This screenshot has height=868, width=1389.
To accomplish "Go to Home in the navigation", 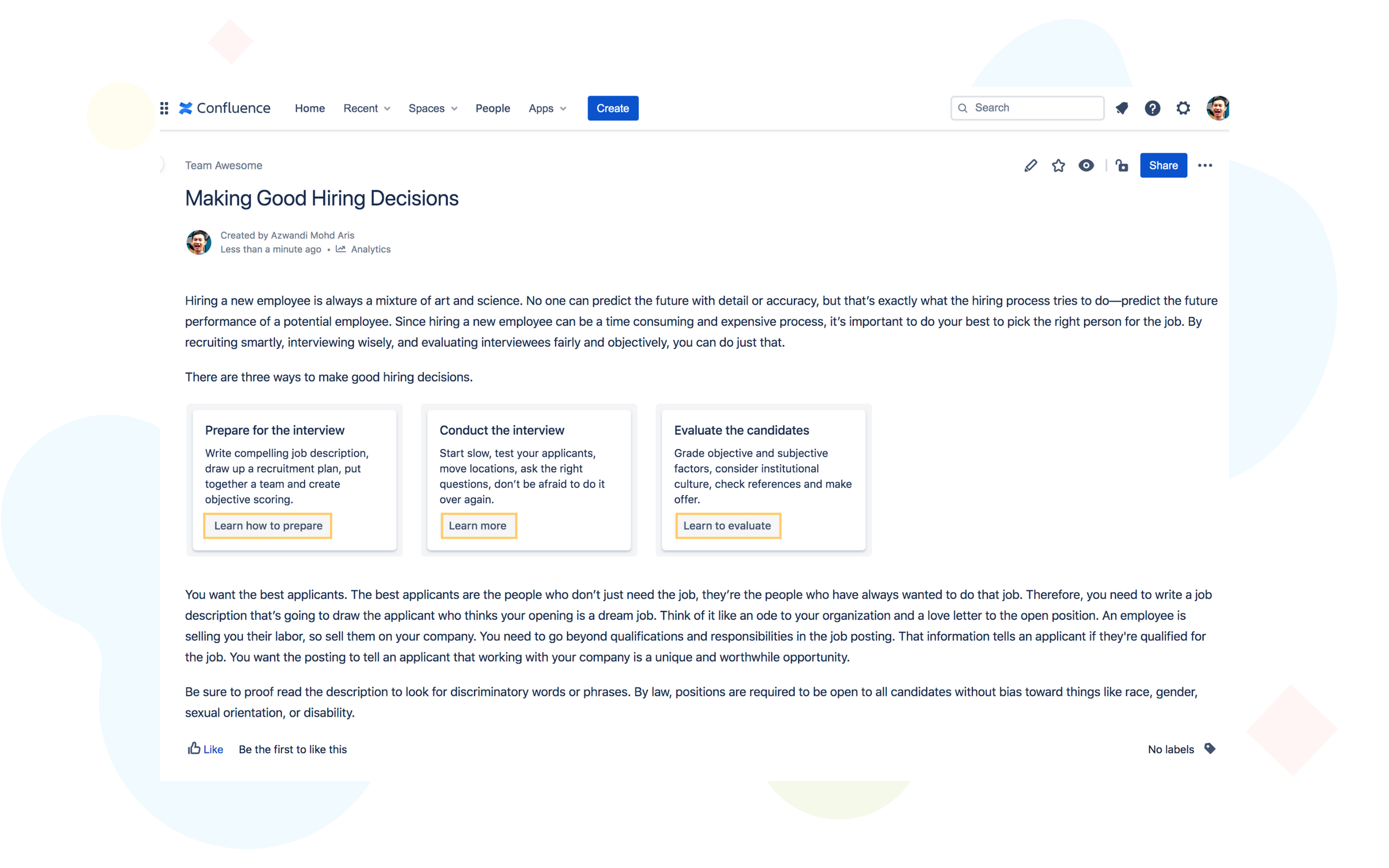I will point(310,108).
